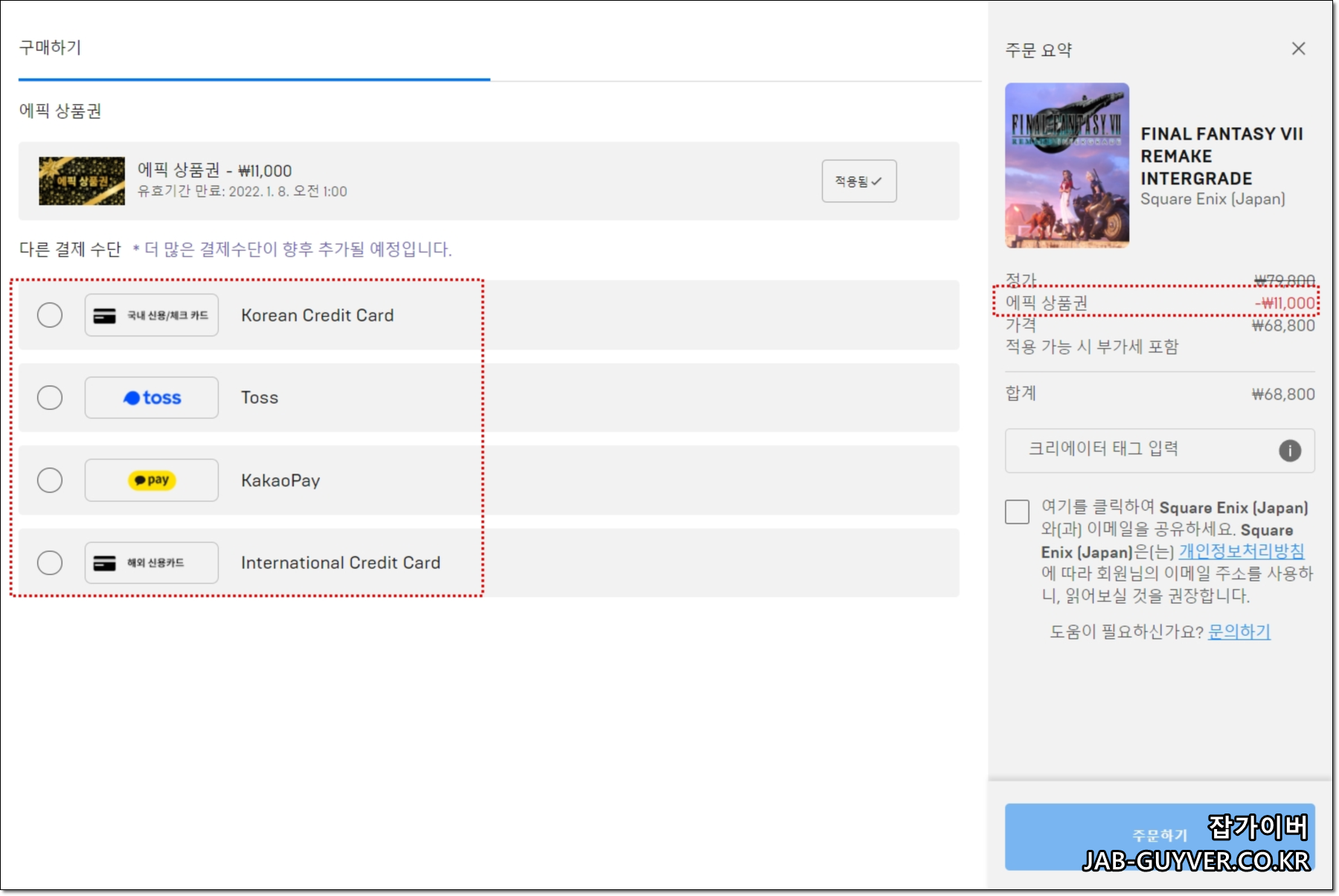Click the KakaoPay label text
The image size is (1339, 896).
coord(280,480)
